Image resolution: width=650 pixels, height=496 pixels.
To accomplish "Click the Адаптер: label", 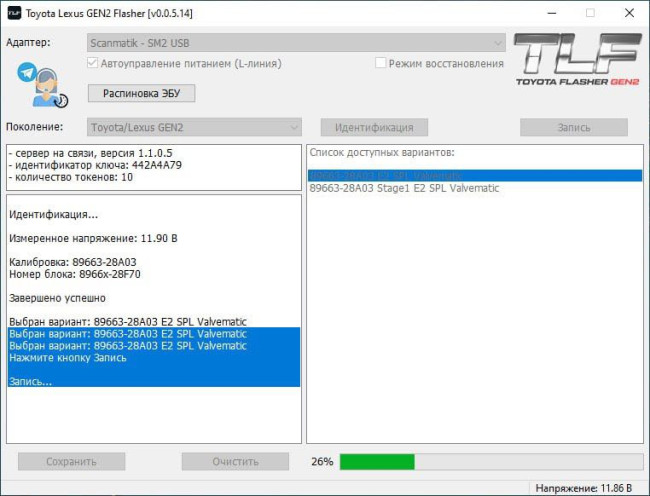I will (28, 42).
